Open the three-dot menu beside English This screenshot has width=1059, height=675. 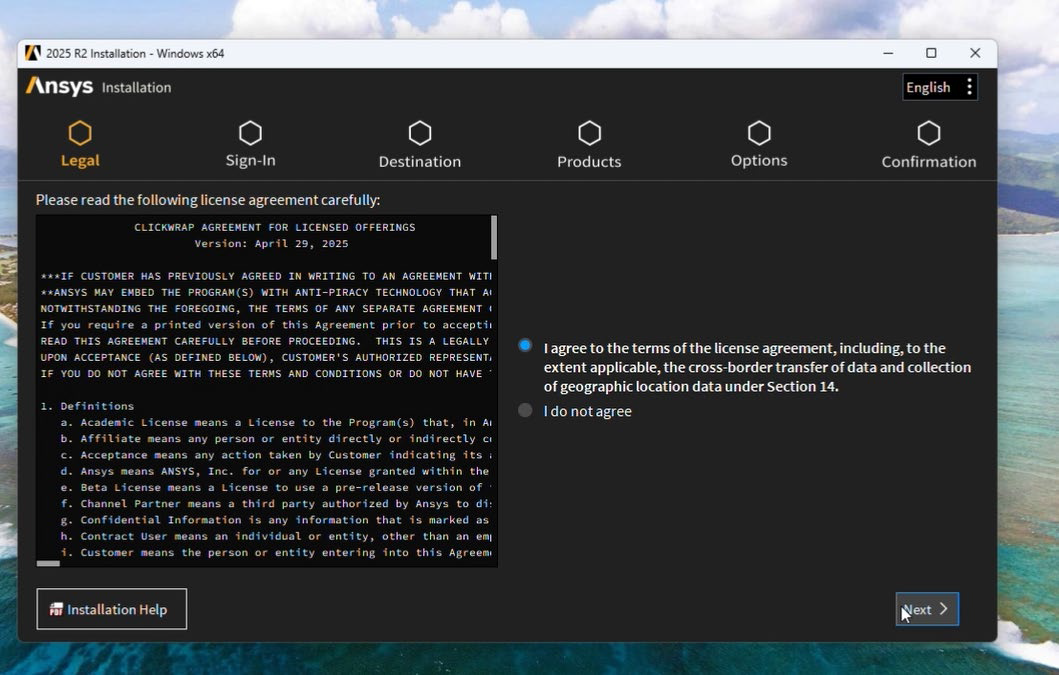(x=968, y=87)
